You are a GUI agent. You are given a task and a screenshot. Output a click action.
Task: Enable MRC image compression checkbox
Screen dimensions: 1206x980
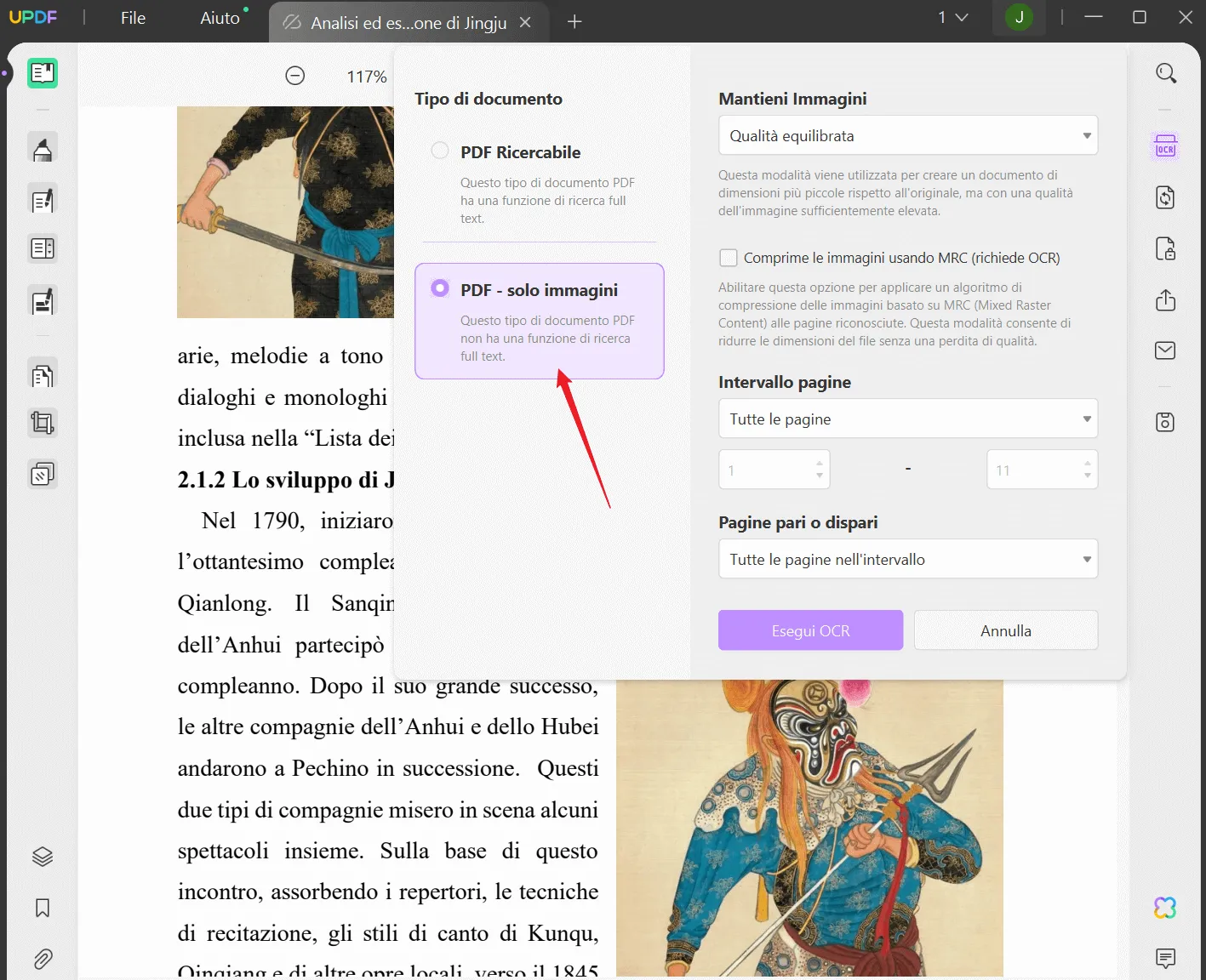[729, 257]
